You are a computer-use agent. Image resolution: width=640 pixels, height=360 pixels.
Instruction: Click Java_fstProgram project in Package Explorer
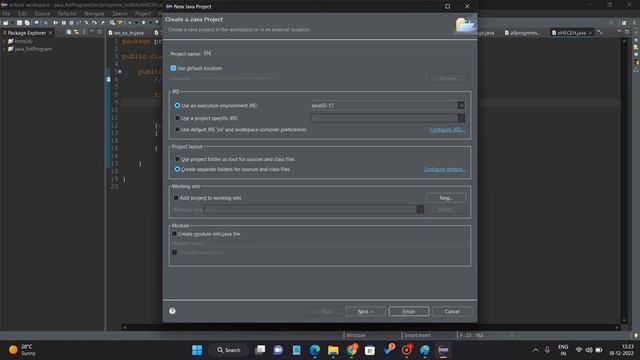(33, 49)
